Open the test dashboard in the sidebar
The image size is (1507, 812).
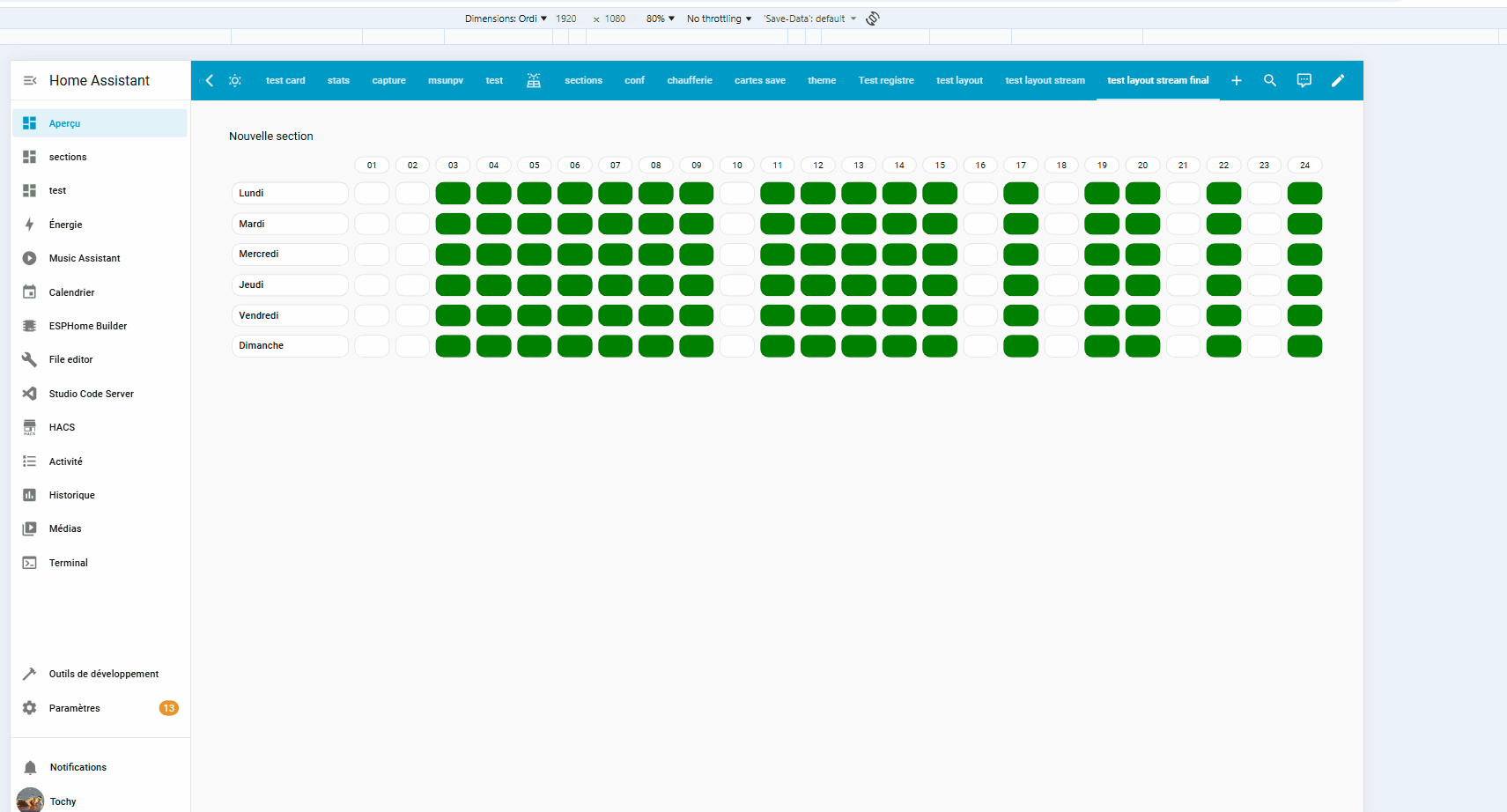tap(100, 190)
